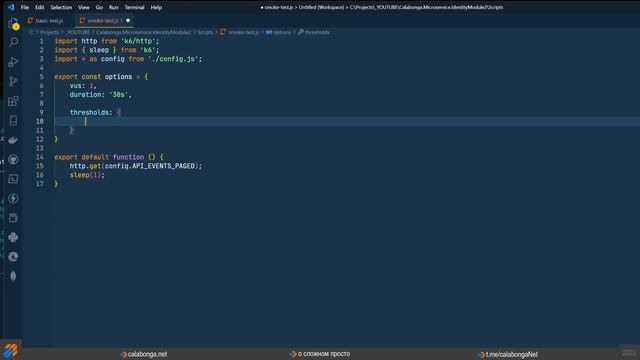Click Calabonga.Microservice.IdentityModule2 breadcrumb
Screen dimensions: 640x360
[144, 32]
